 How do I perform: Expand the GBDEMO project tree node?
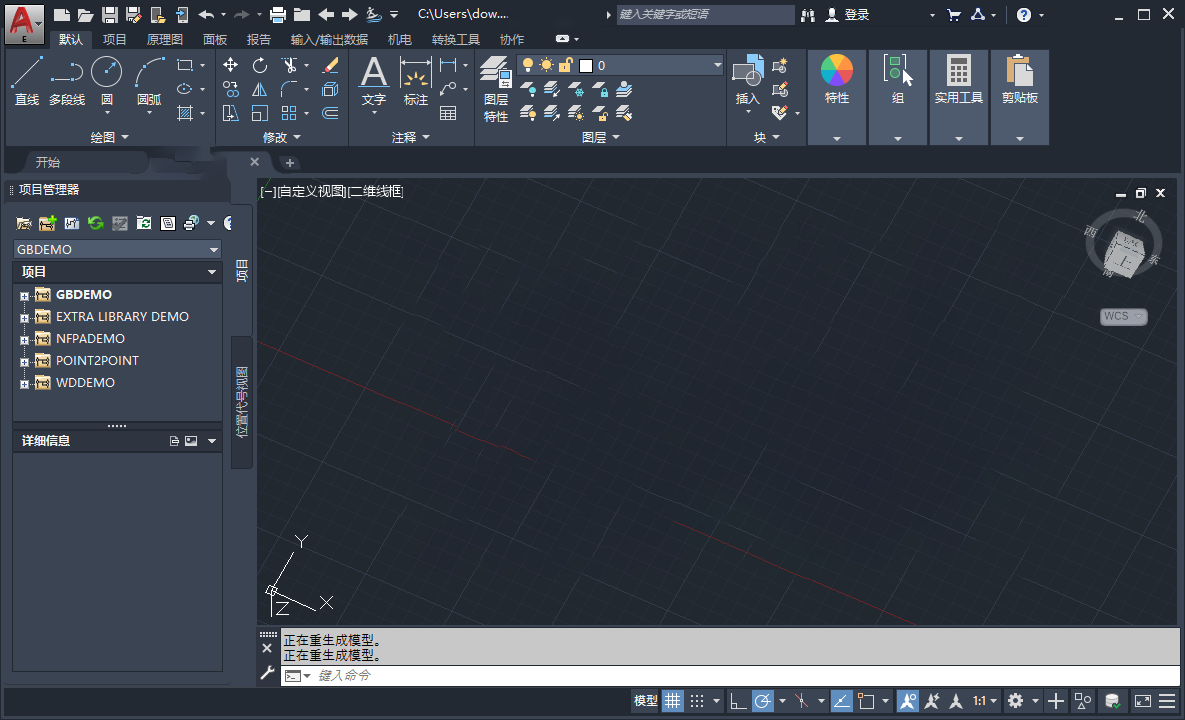[24, 296]
